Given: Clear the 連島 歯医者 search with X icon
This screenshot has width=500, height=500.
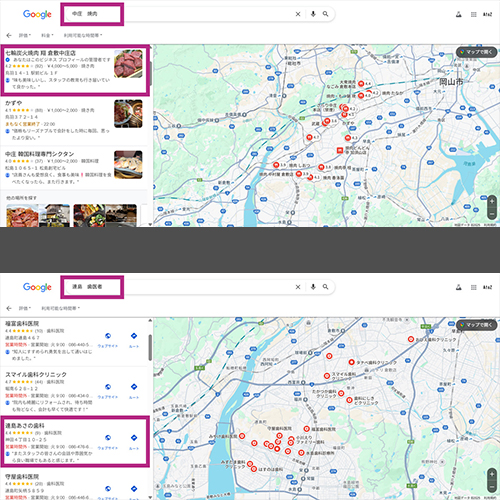Looking at the screenshot, I should point(298,287).
